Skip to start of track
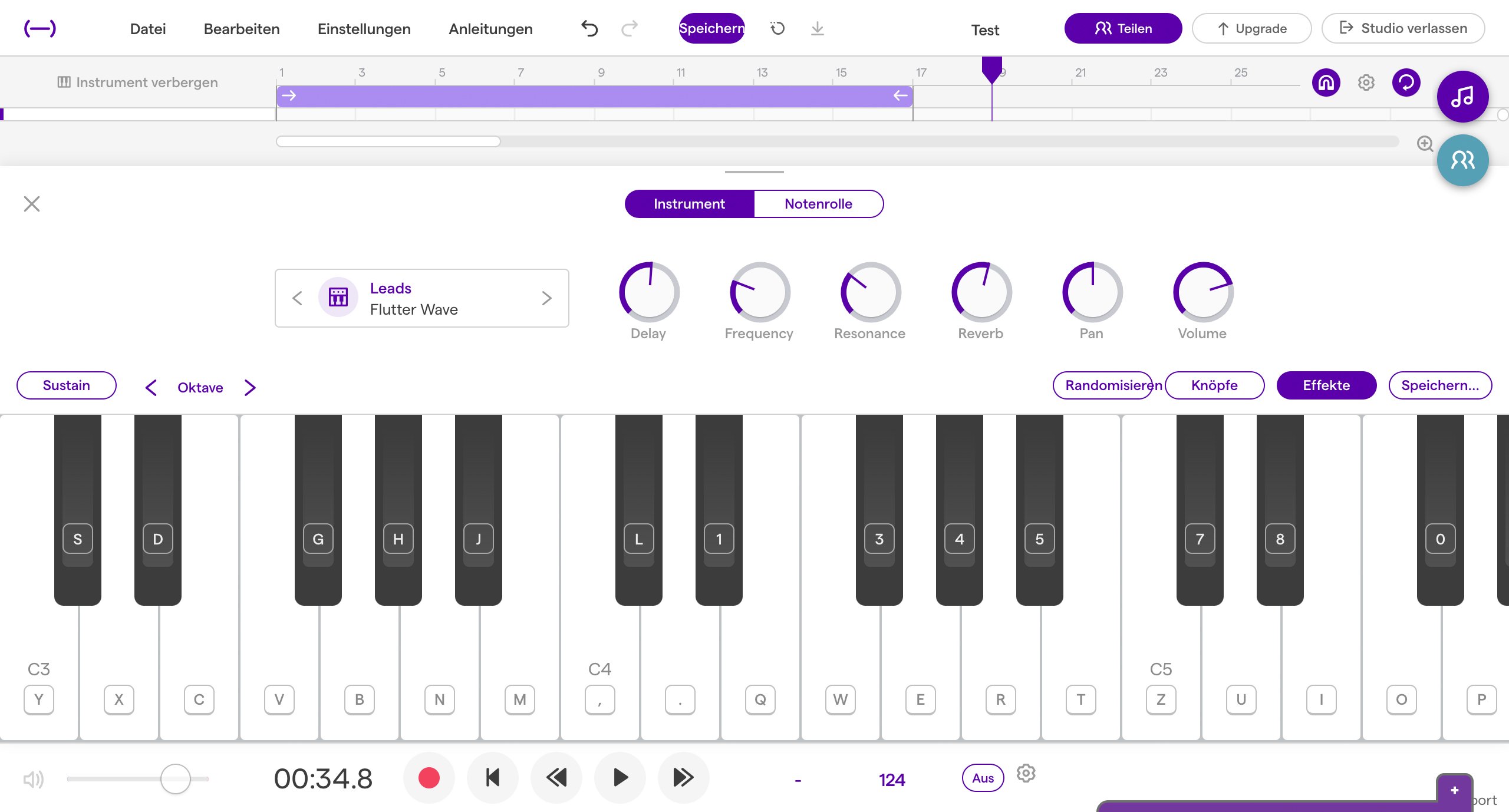Screen dimensions: 1509x812 point(493,778)
